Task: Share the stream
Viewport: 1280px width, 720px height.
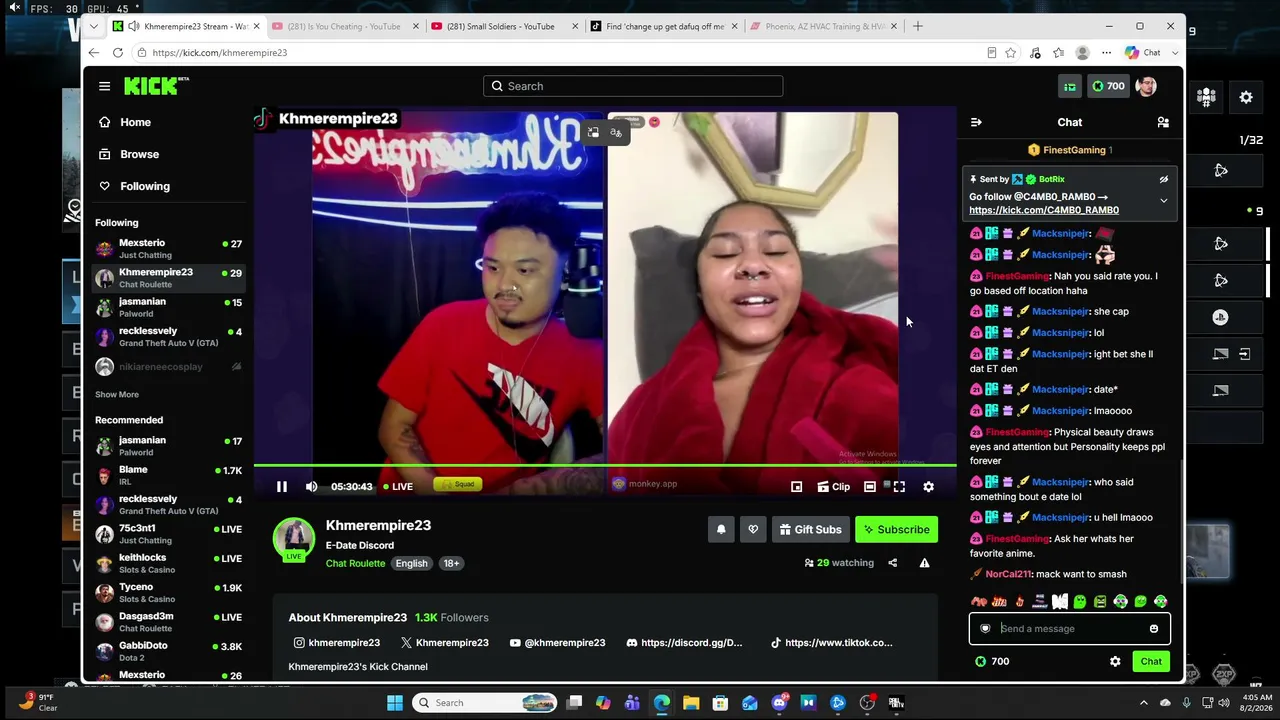Action: coord(893,563)
